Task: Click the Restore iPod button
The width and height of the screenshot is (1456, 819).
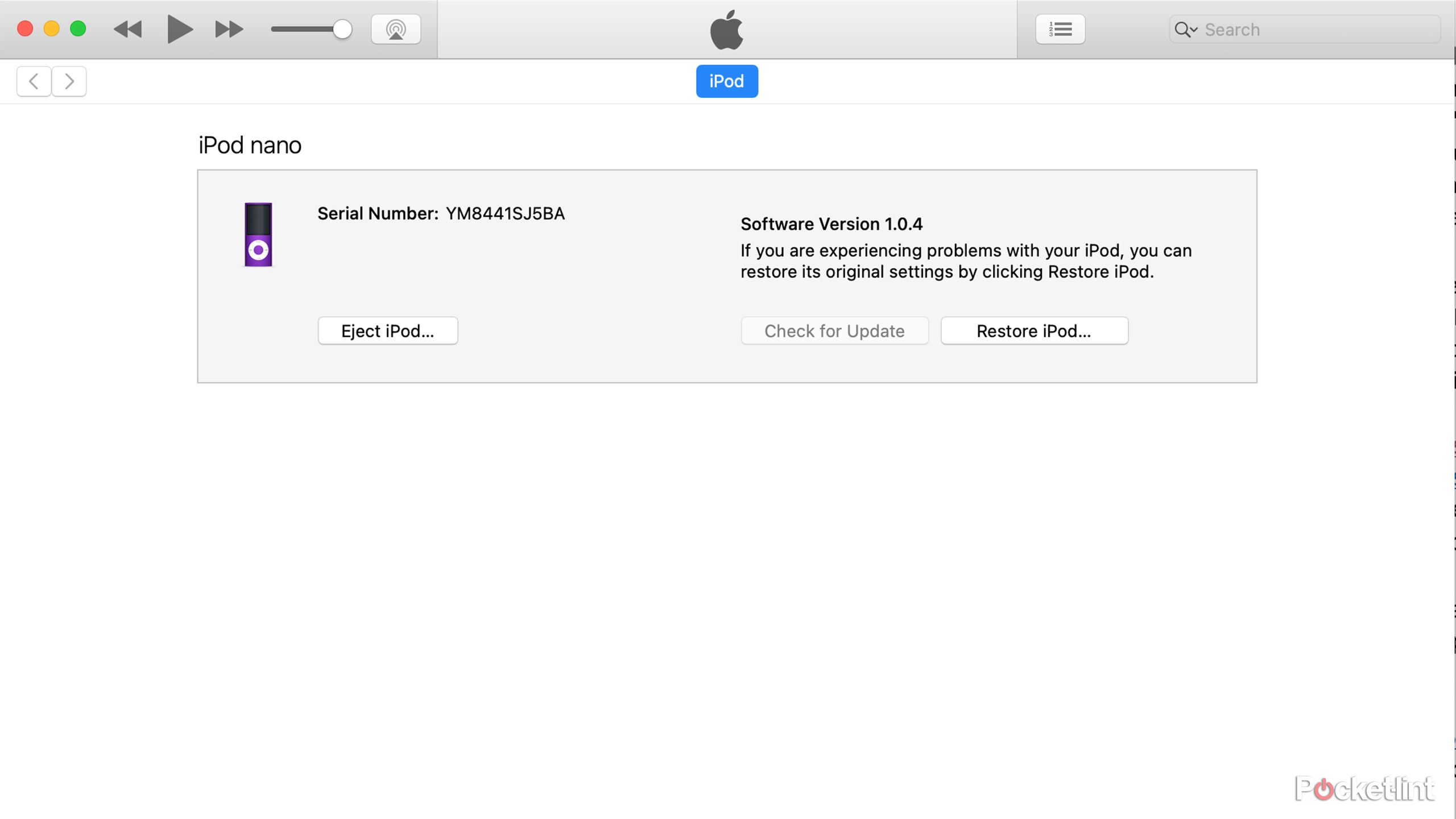Action: coord(1034,330)
